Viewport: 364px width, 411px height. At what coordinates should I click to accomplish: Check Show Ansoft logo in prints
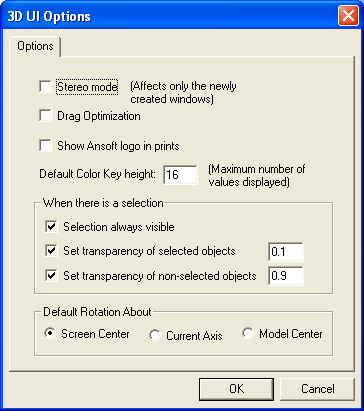pyautogui.click(x=45, y=146)
